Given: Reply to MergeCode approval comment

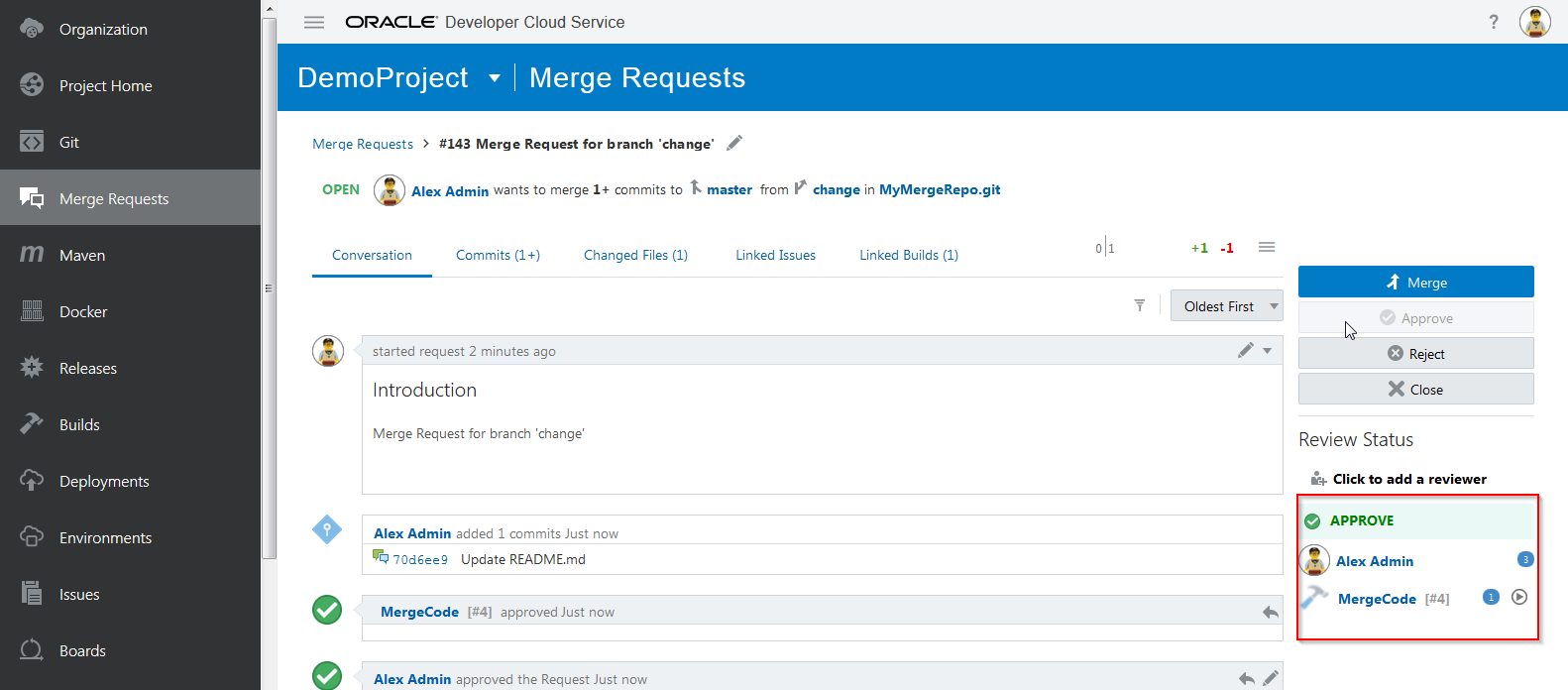Looking at the screenshot, I should 1270,612.
